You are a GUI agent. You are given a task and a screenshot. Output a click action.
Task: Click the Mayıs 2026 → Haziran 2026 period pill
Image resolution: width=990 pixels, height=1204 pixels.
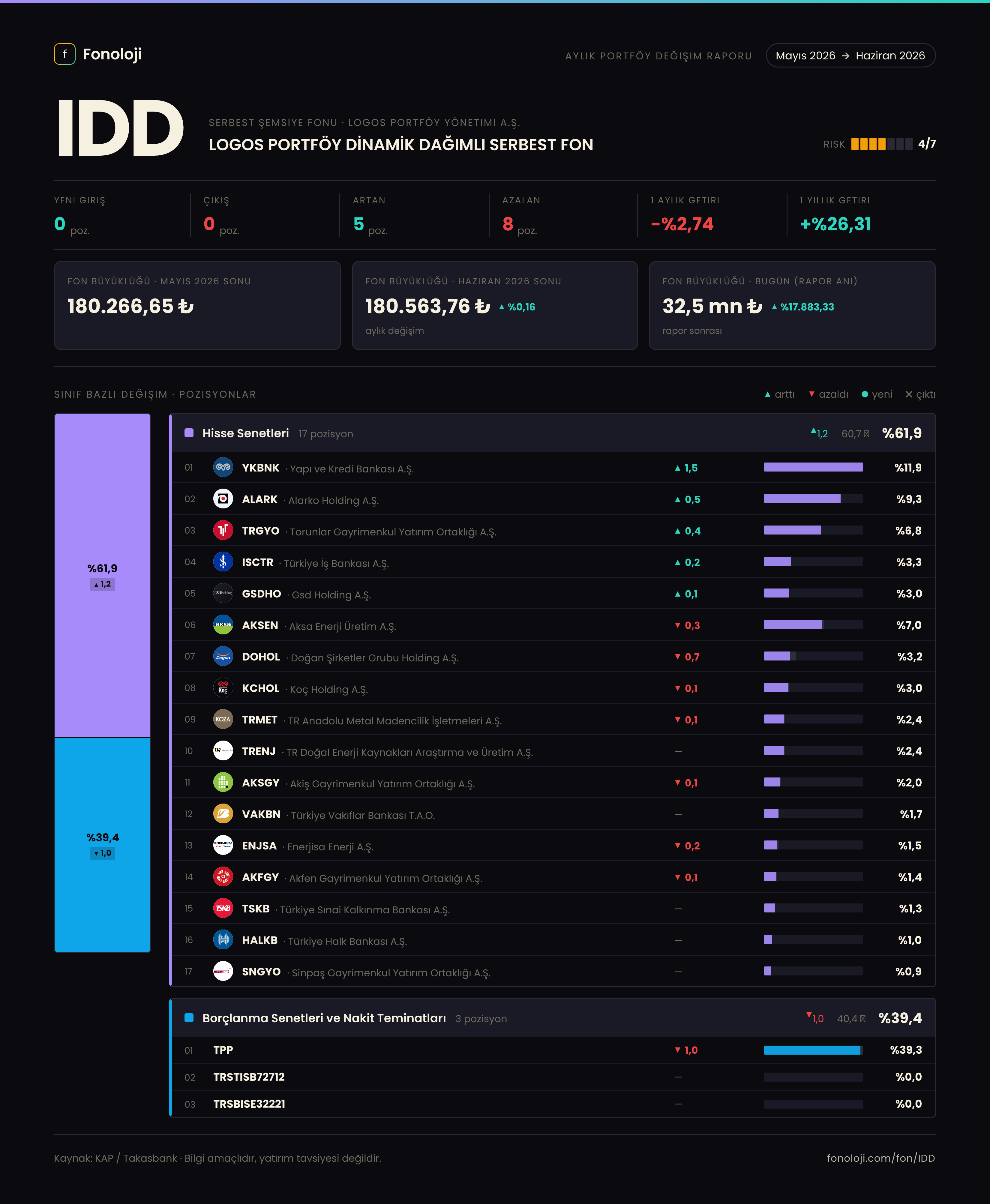pos(850,55)
